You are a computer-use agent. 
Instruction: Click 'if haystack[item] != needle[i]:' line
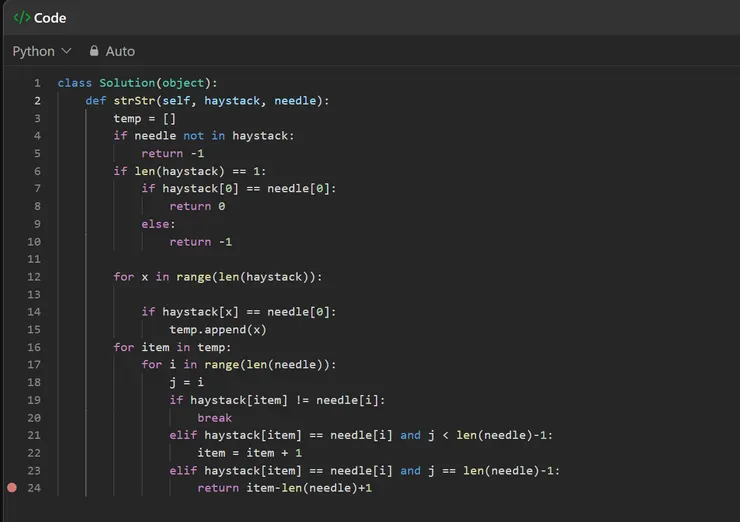pos(278,400)
